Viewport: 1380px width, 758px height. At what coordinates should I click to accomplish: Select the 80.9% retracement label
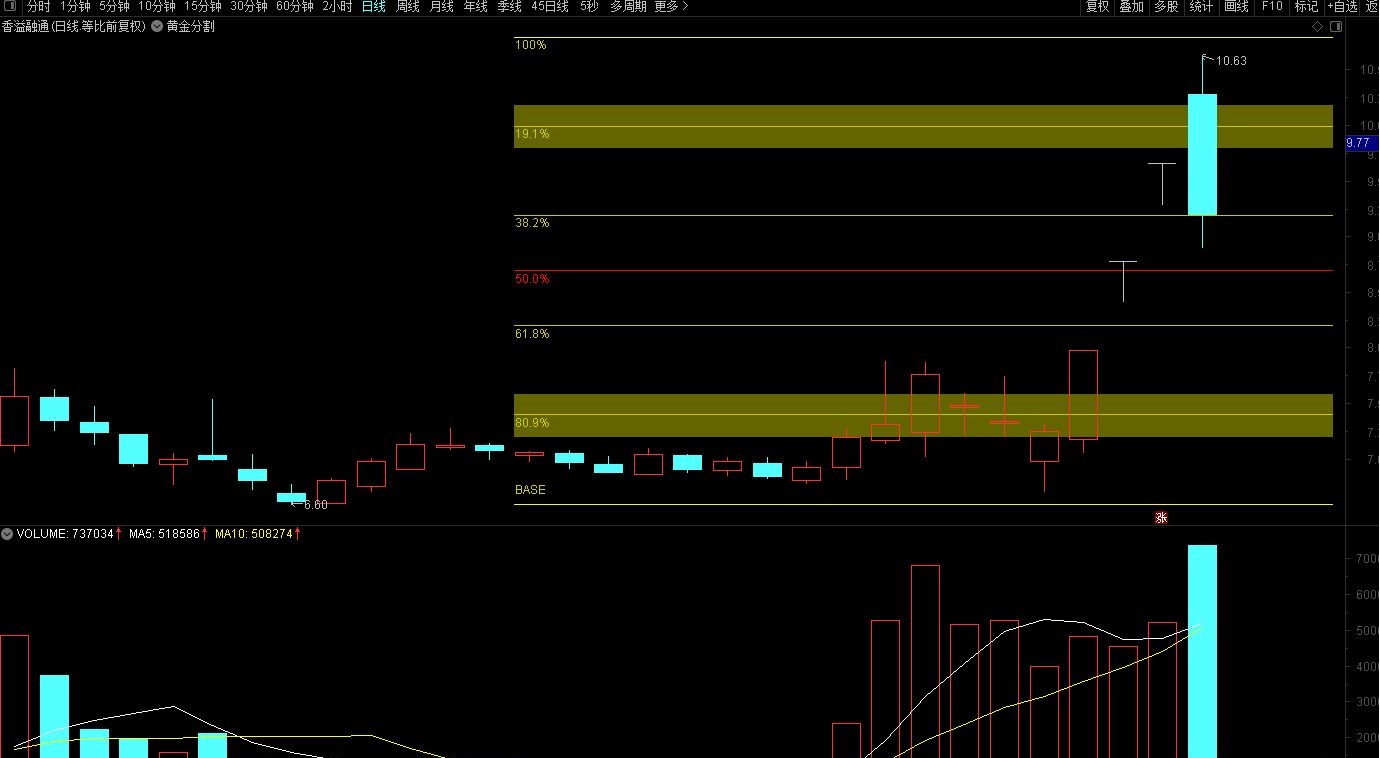click(531, 423)
